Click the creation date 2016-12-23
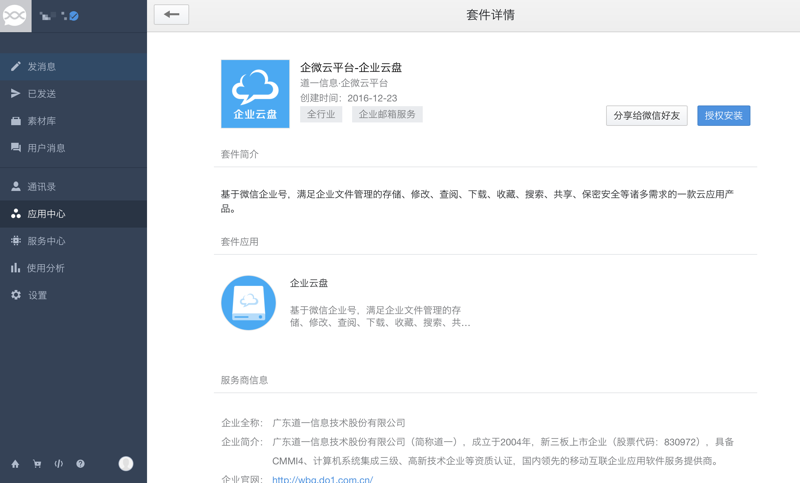 click(x=372, y=98)
